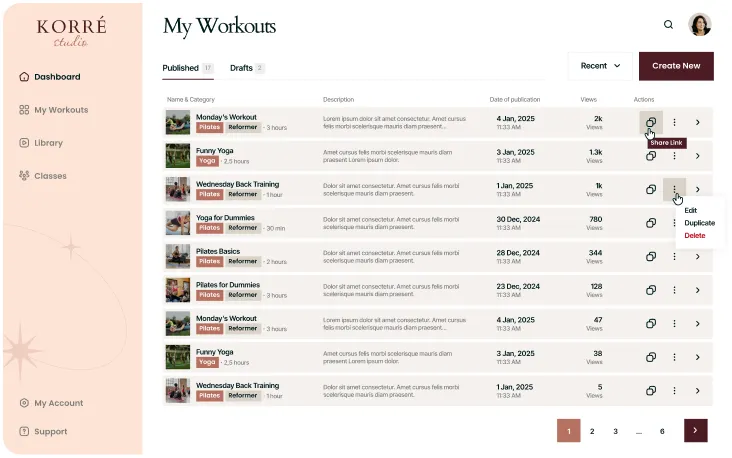Open the Wednesday Back Training thumbnail

(x=178, y=190)
